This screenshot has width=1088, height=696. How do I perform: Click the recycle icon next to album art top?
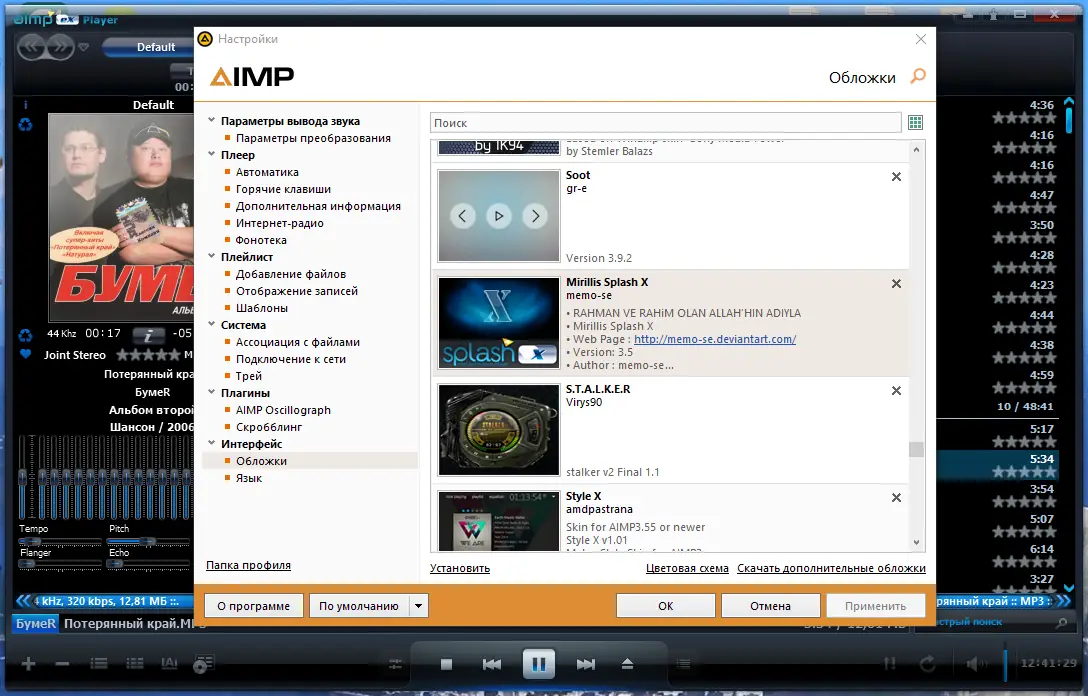pos(26,125)
